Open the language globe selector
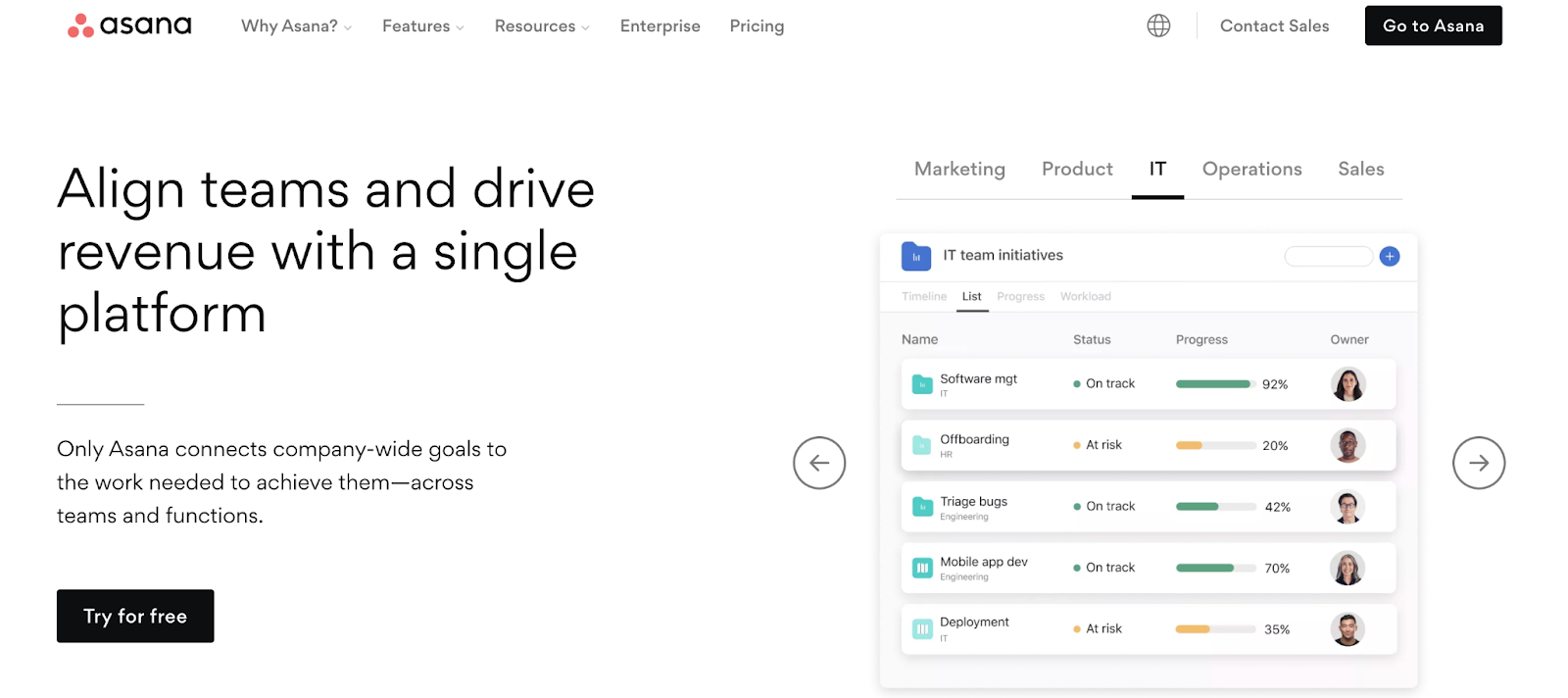 (1158, 25)
